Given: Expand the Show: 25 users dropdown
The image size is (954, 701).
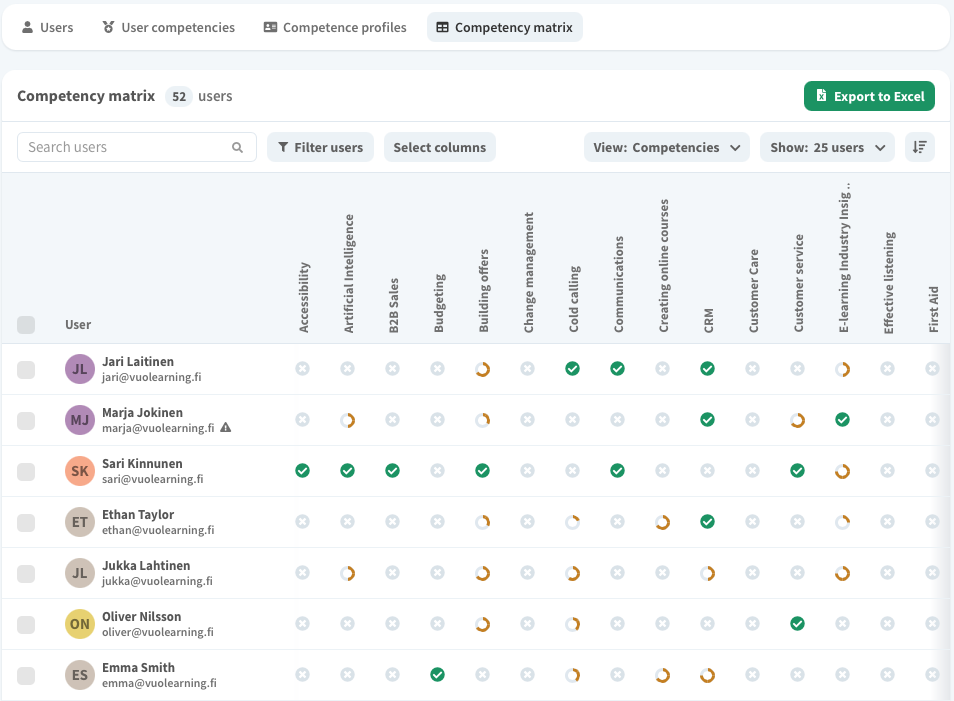Looking at the screenshot, I should (827, 147).
